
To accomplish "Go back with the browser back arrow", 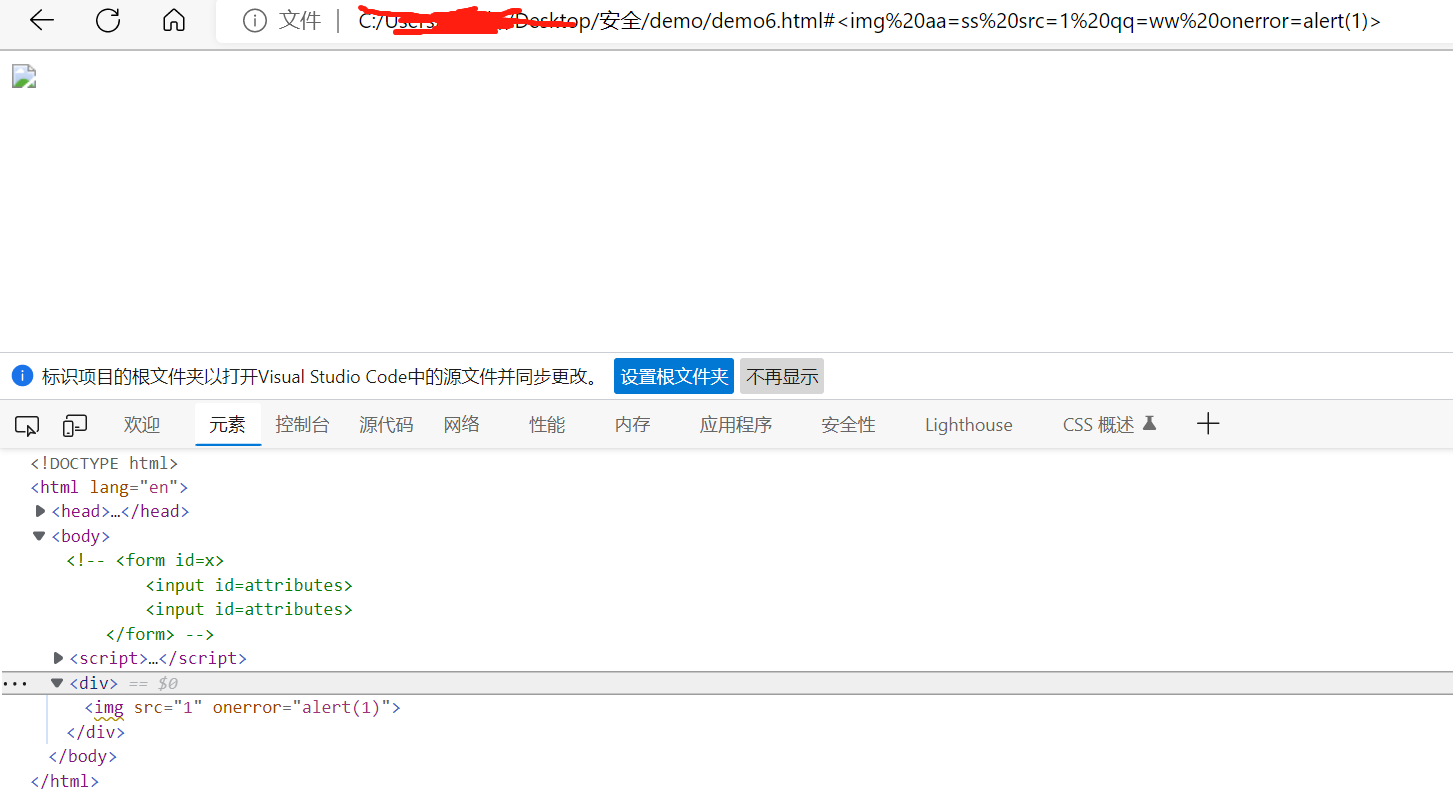I will 42,20.
